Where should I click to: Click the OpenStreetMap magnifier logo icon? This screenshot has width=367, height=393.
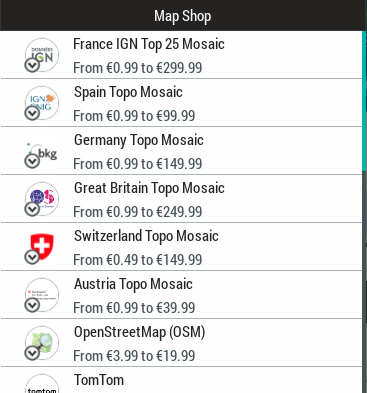(42, 343)
